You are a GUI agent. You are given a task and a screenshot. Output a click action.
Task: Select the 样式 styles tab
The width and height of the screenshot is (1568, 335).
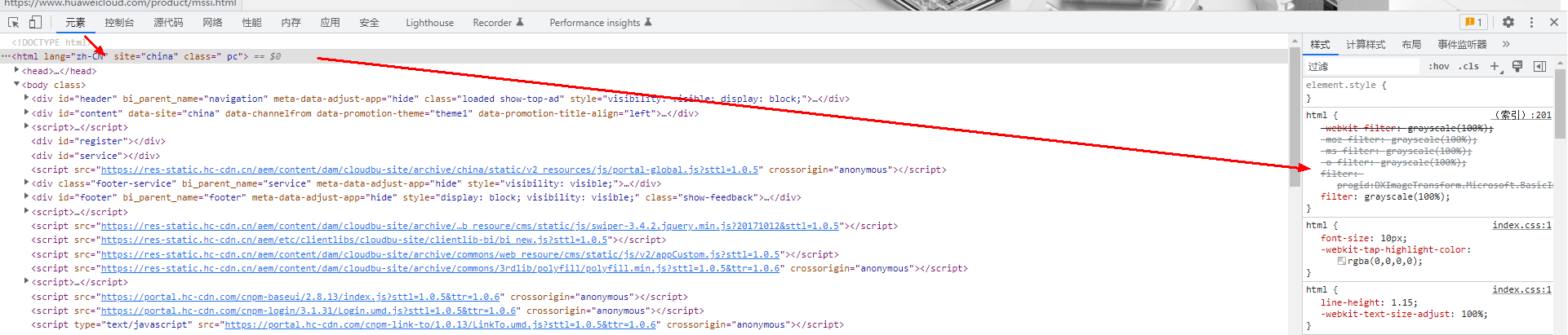1320,45
